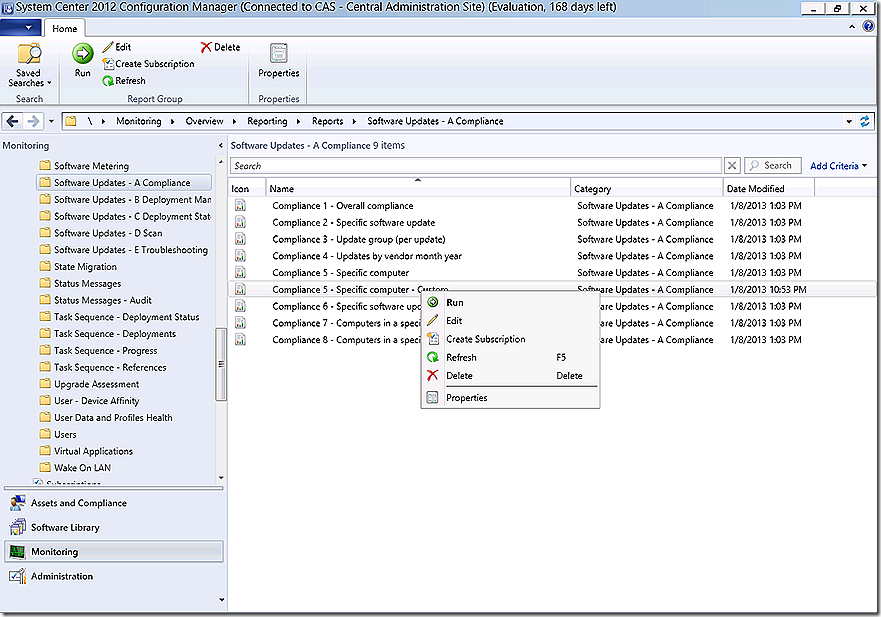The height and width of the screenshot is (617, 881).
Task: Choose Edit in the context menu
Action: 510,321
